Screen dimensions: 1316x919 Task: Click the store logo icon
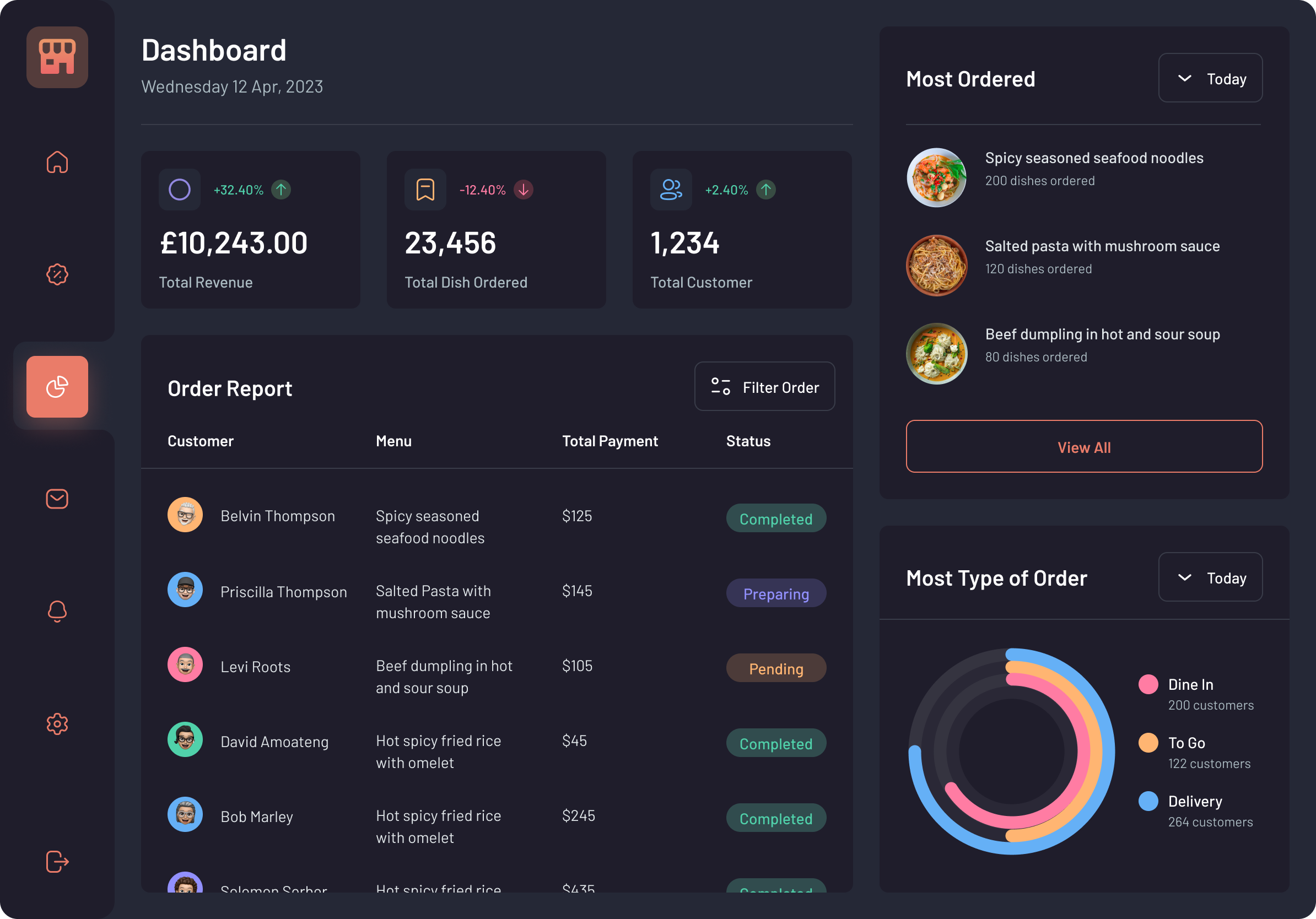pos(57,57)
